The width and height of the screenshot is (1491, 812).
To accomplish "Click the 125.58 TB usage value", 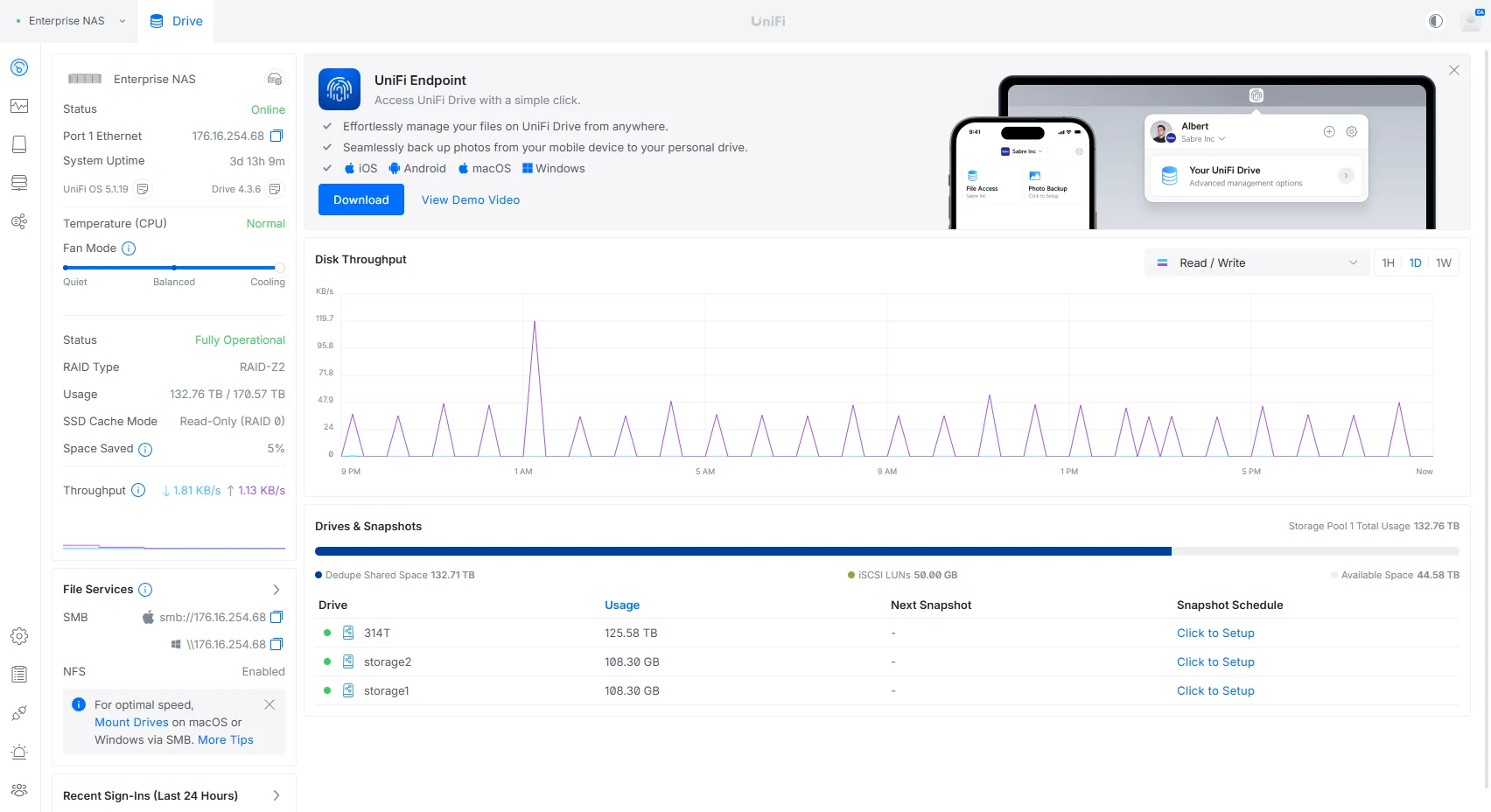I will (x=631, y=633).
